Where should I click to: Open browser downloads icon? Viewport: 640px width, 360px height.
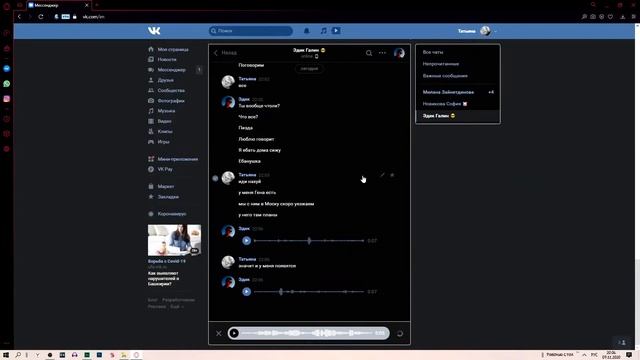tap(622, 17)
